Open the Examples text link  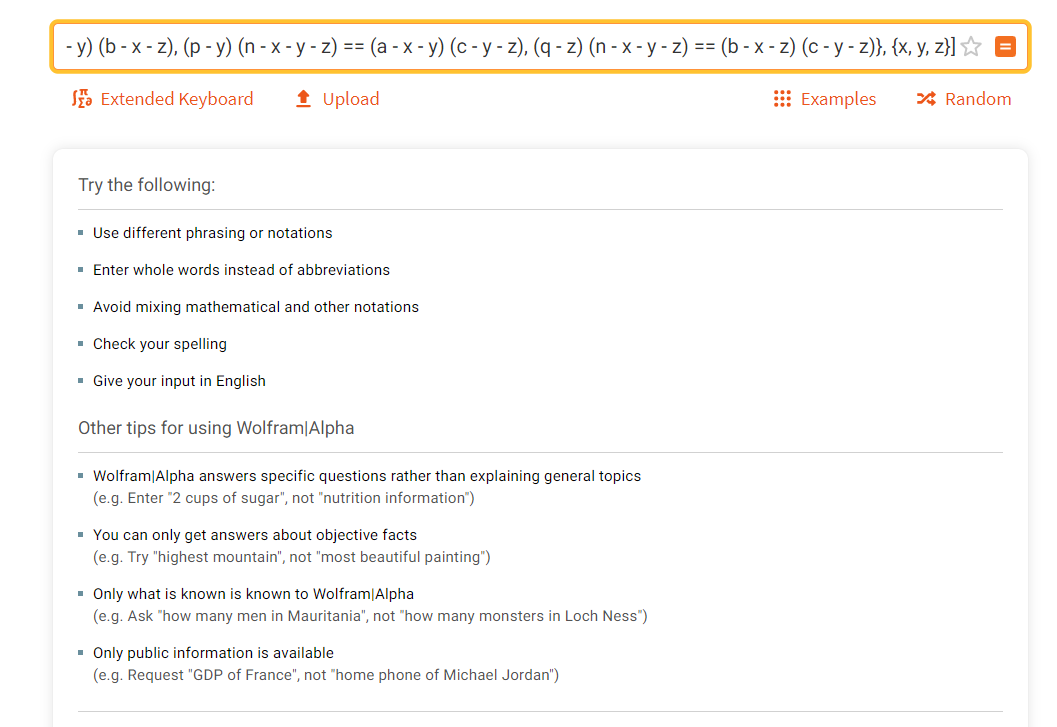point(838,99)
